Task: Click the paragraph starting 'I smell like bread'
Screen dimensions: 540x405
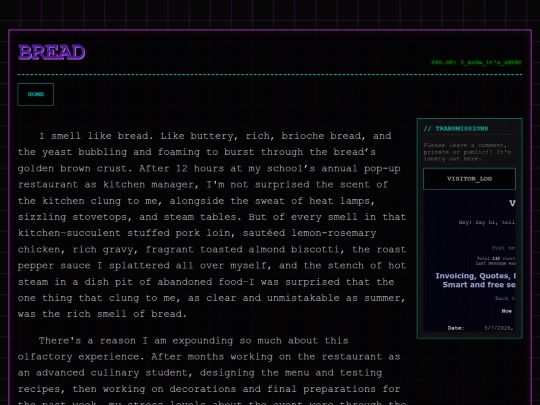Action: pos(212,225)
